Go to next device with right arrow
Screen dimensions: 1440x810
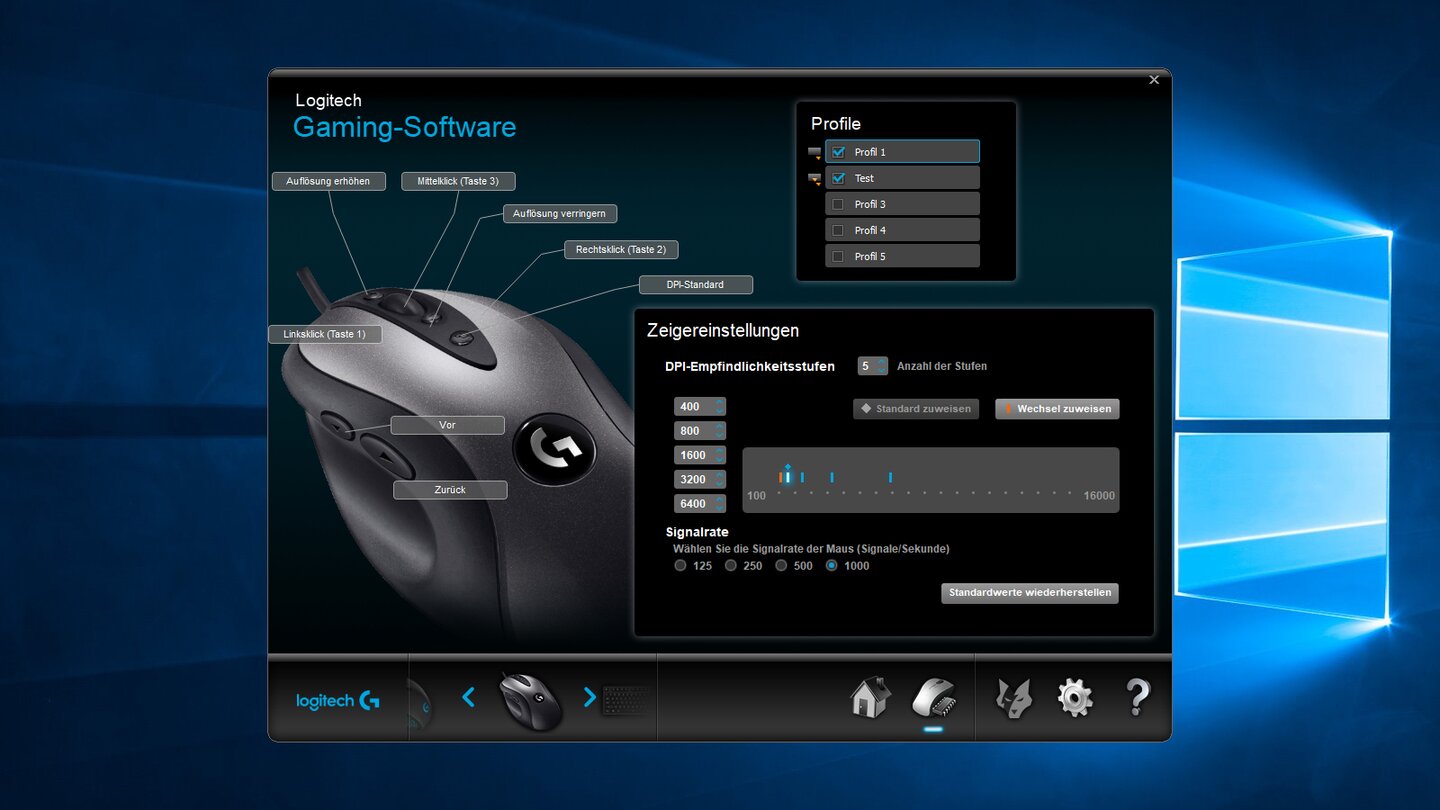[589, 697]
